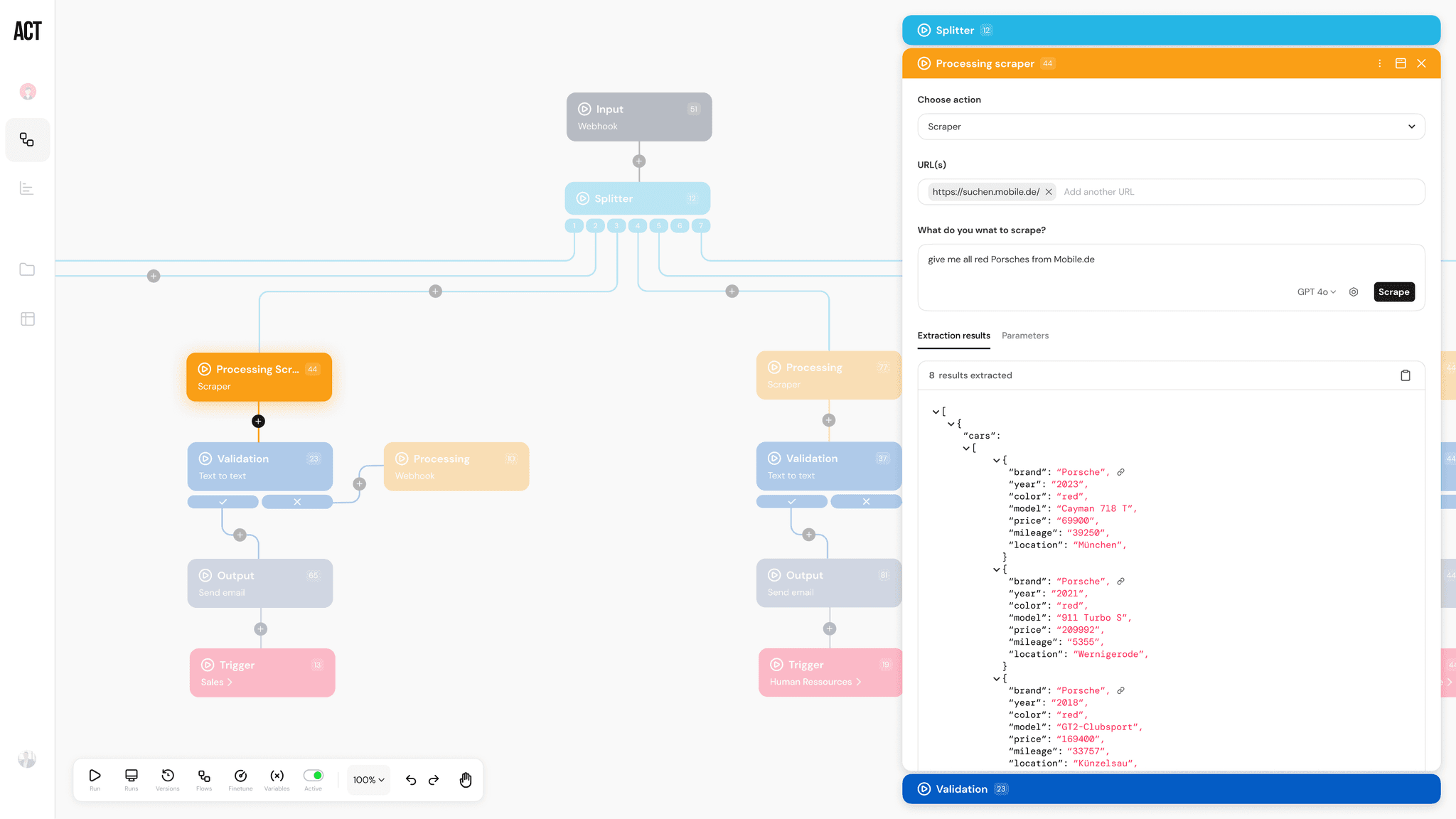
Task: Open scraper settings gear next to GPT 4o
Action: [x=1354, y=292]
